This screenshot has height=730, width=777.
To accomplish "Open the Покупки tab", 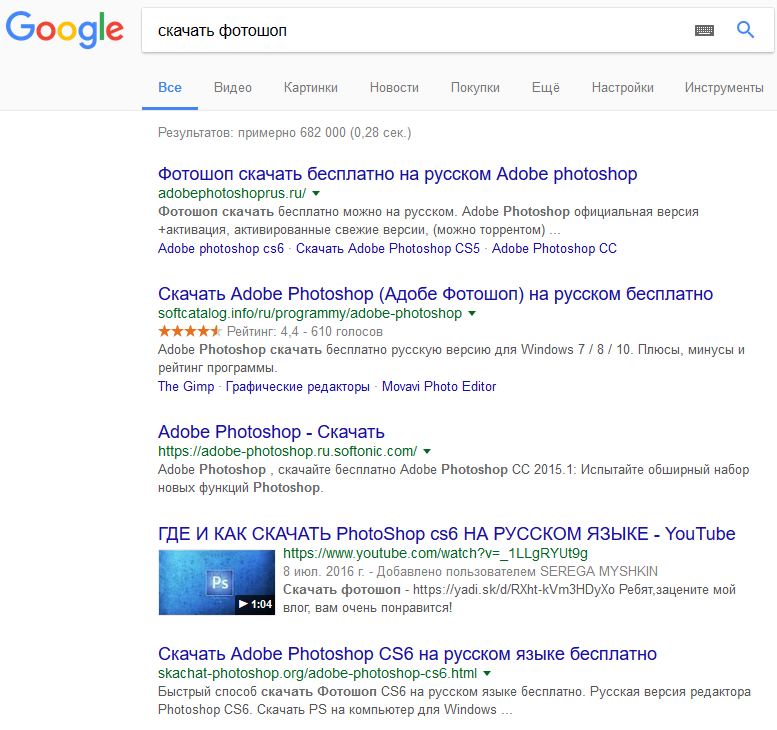I will (475, 88).
